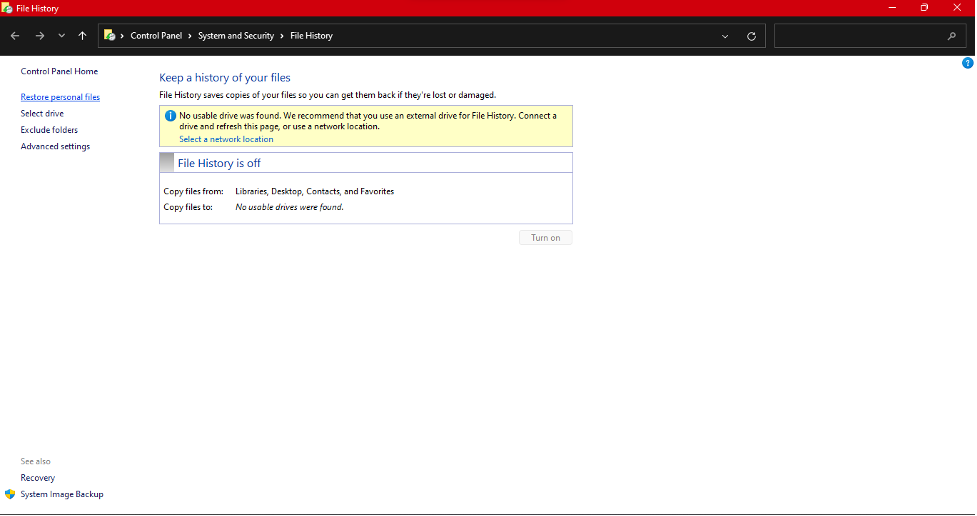Click the Turn on button
Screen dimensions: 977x516
[545, 237]
